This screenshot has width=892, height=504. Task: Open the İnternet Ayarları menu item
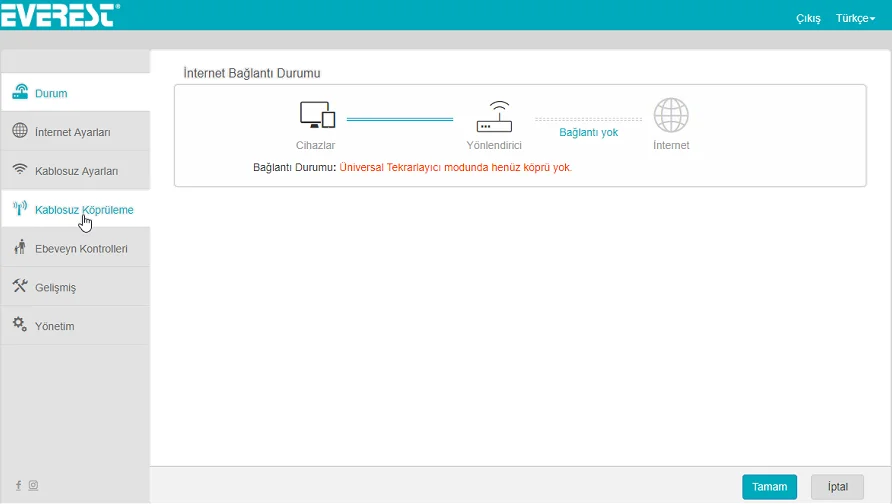coord(72,132)
